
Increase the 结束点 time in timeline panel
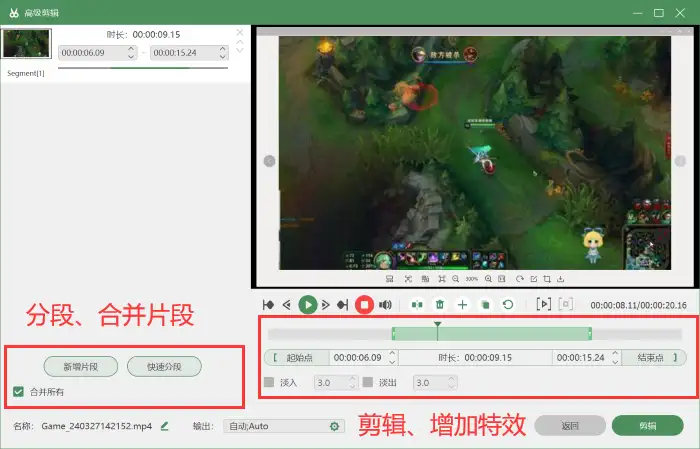[615, 353]
